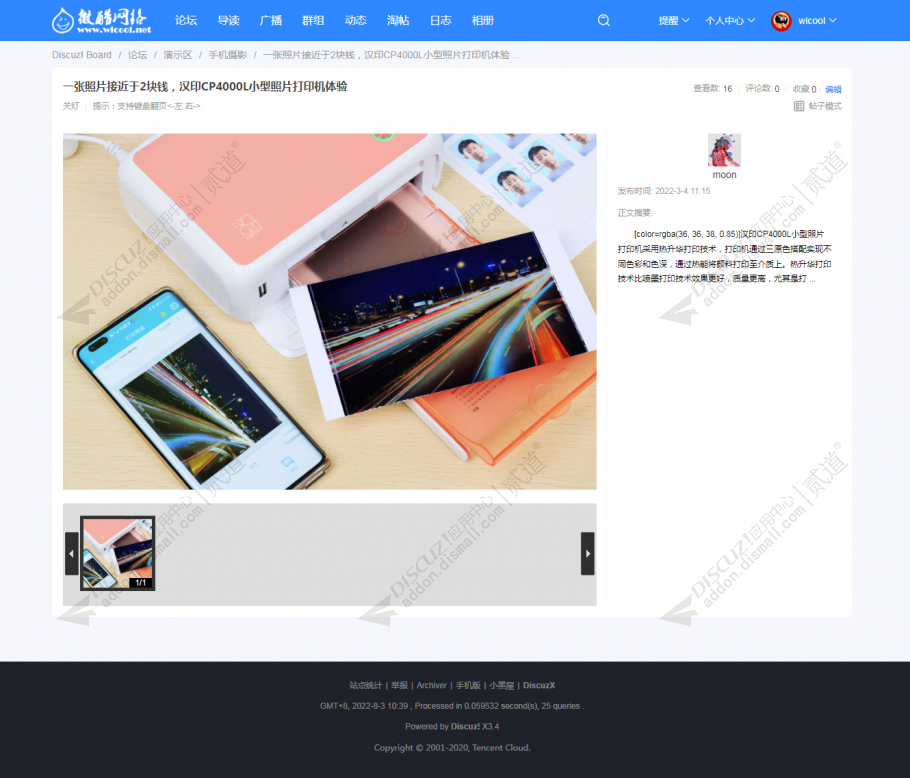910x778 pixels.
Task: Open the 日志 nav item
Action: (x=440, y=20)
